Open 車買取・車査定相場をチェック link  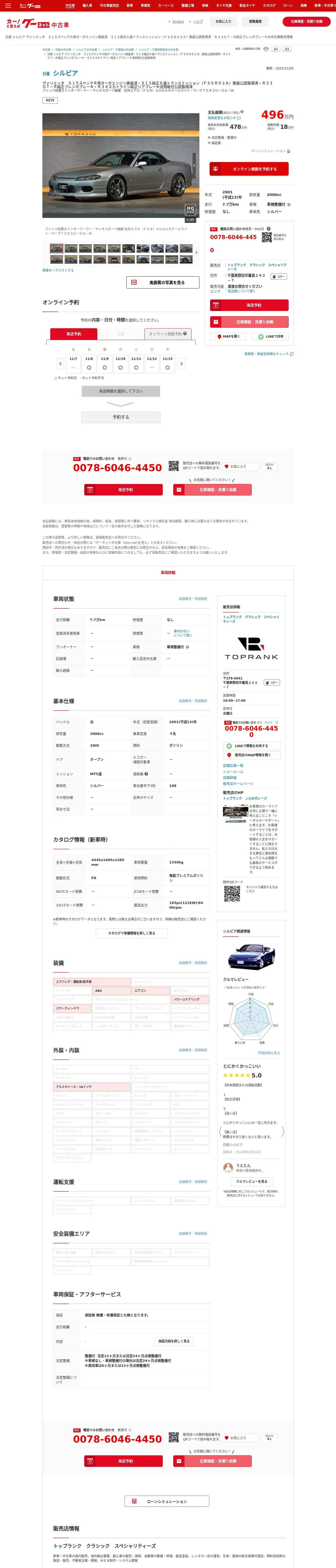(269, 354)
